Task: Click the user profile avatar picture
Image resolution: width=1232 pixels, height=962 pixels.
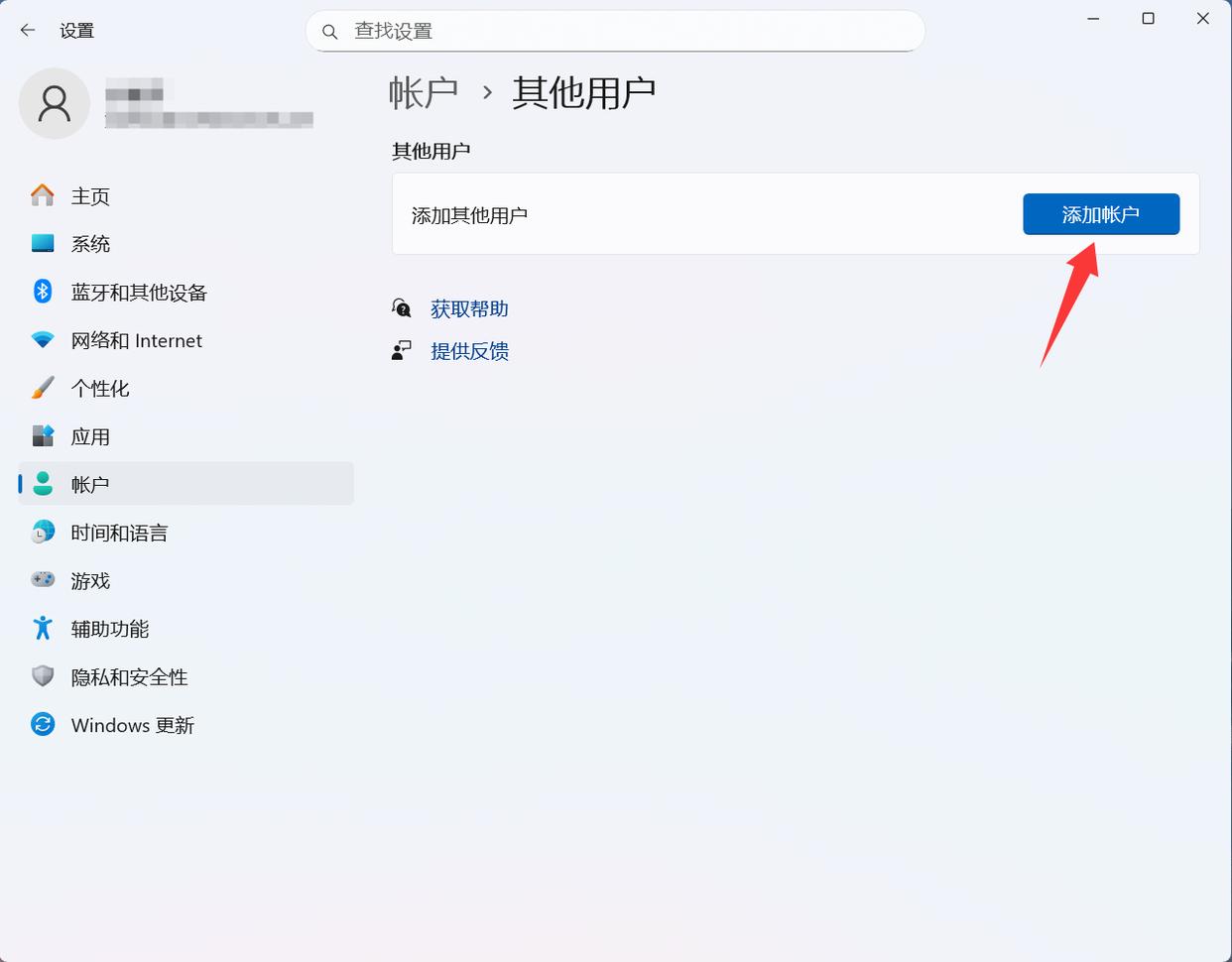Action: [x=55, y=103]
